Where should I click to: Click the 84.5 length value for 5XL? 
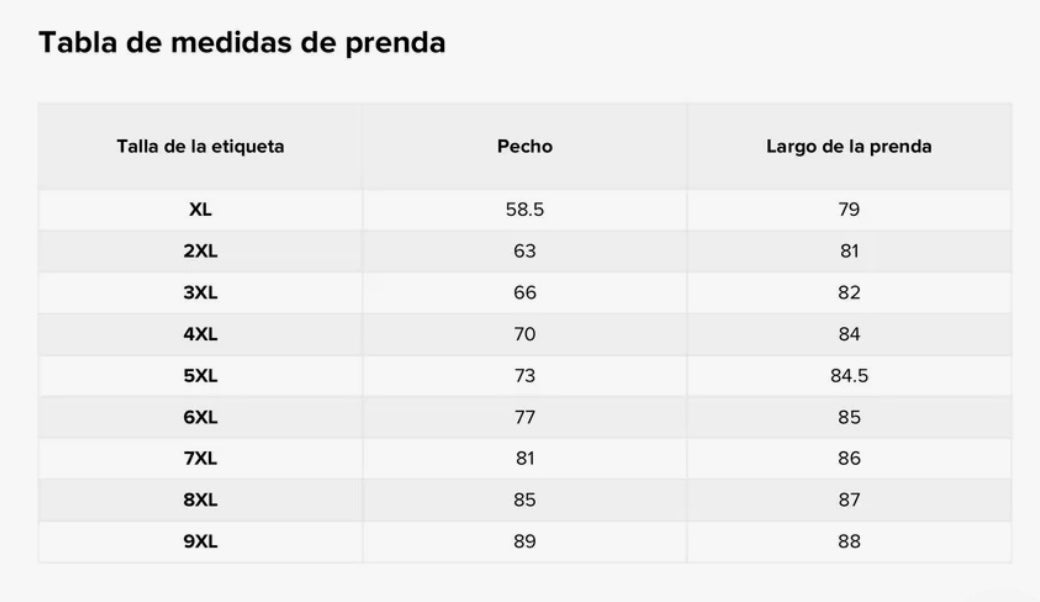coord(849,376)
